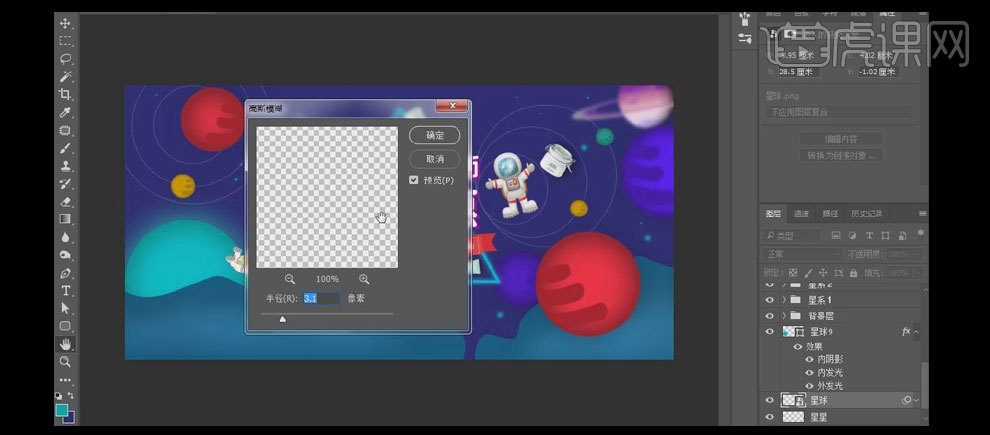Image resolution: width=990 pixels, height=435 pixels.
Task: Select the Lasso tool
Action: [x=65, y=59]
